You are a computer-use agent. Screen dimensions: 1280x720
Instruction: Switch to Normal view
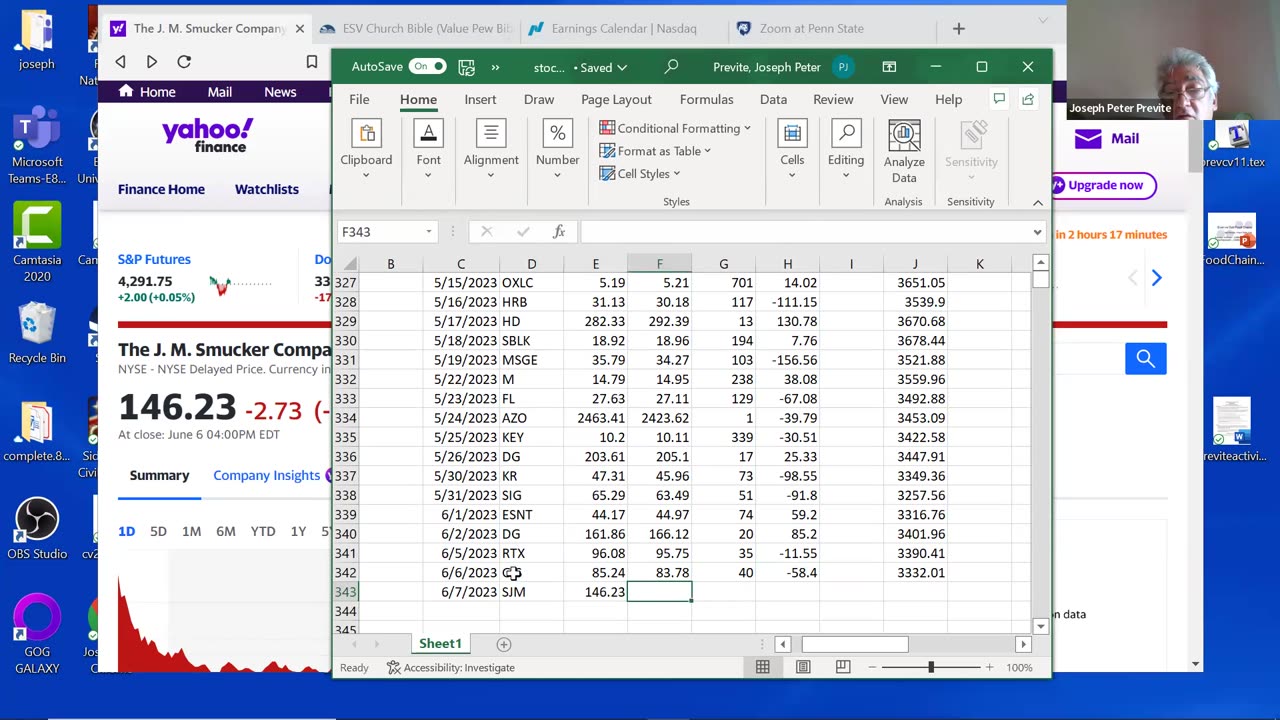[763, 667]
